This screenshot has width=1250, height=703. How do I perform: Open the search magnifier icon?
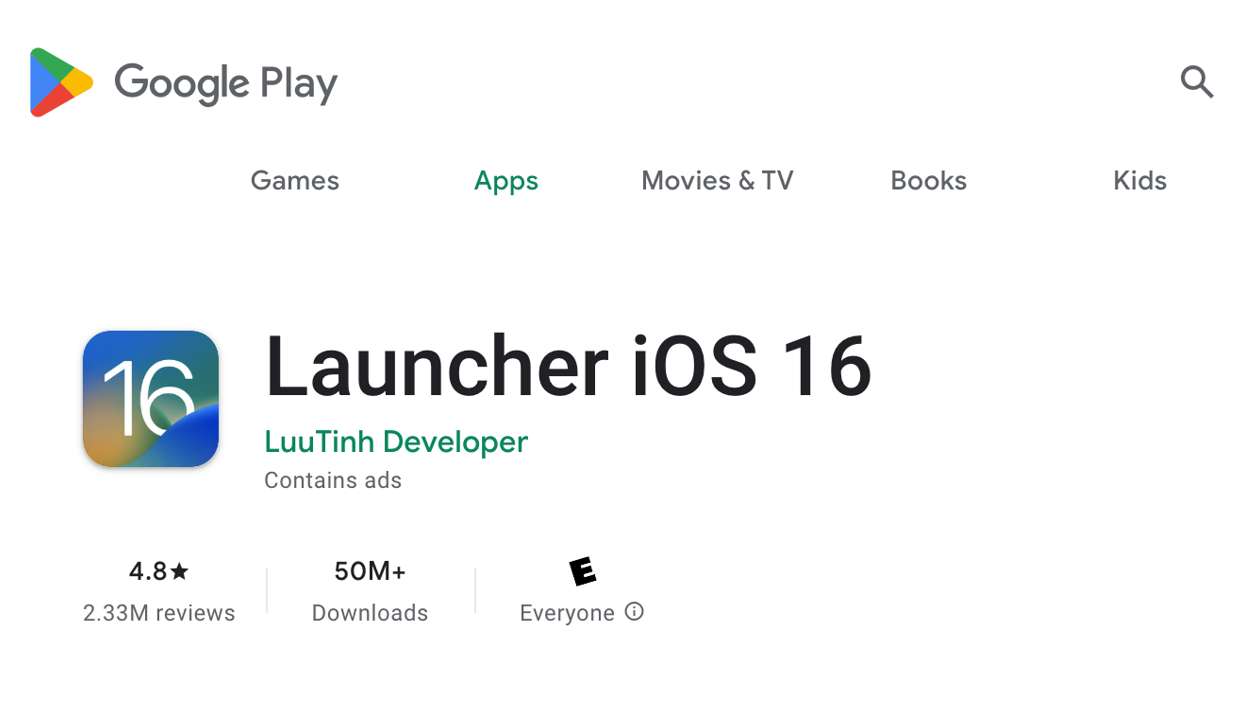pyautogui.click(x=1197, y=83)
